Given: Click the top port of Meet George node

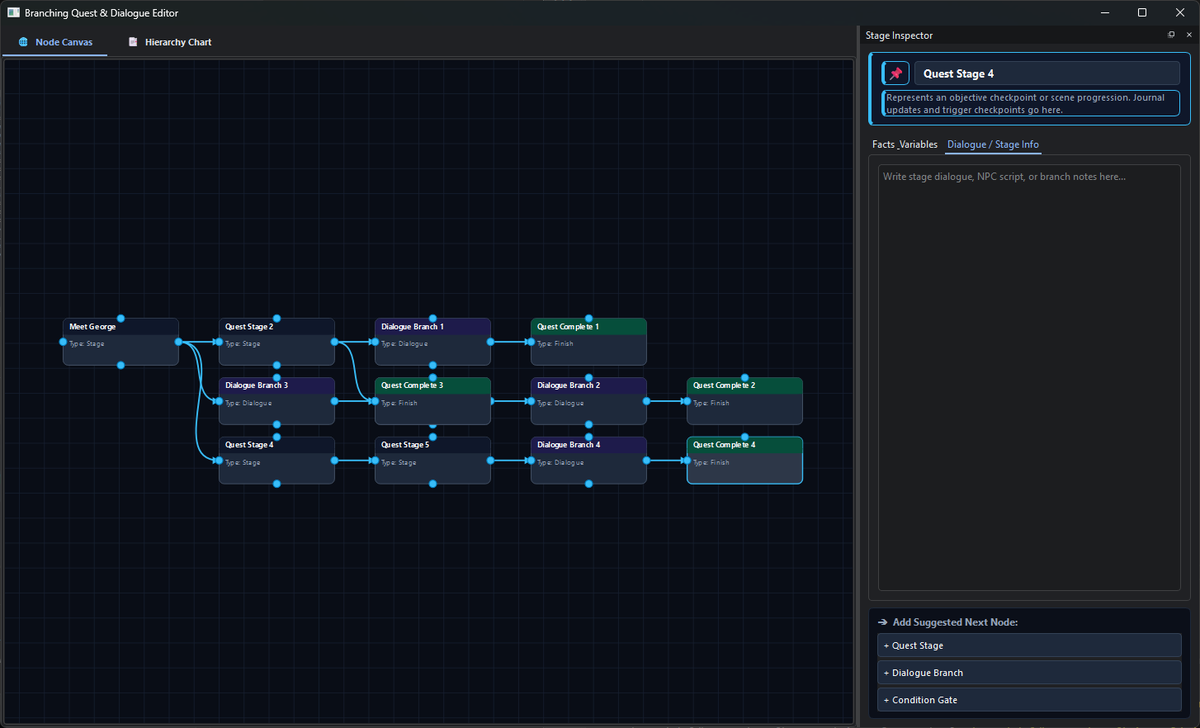Looking at the screenshot, I should click(121, 318).
